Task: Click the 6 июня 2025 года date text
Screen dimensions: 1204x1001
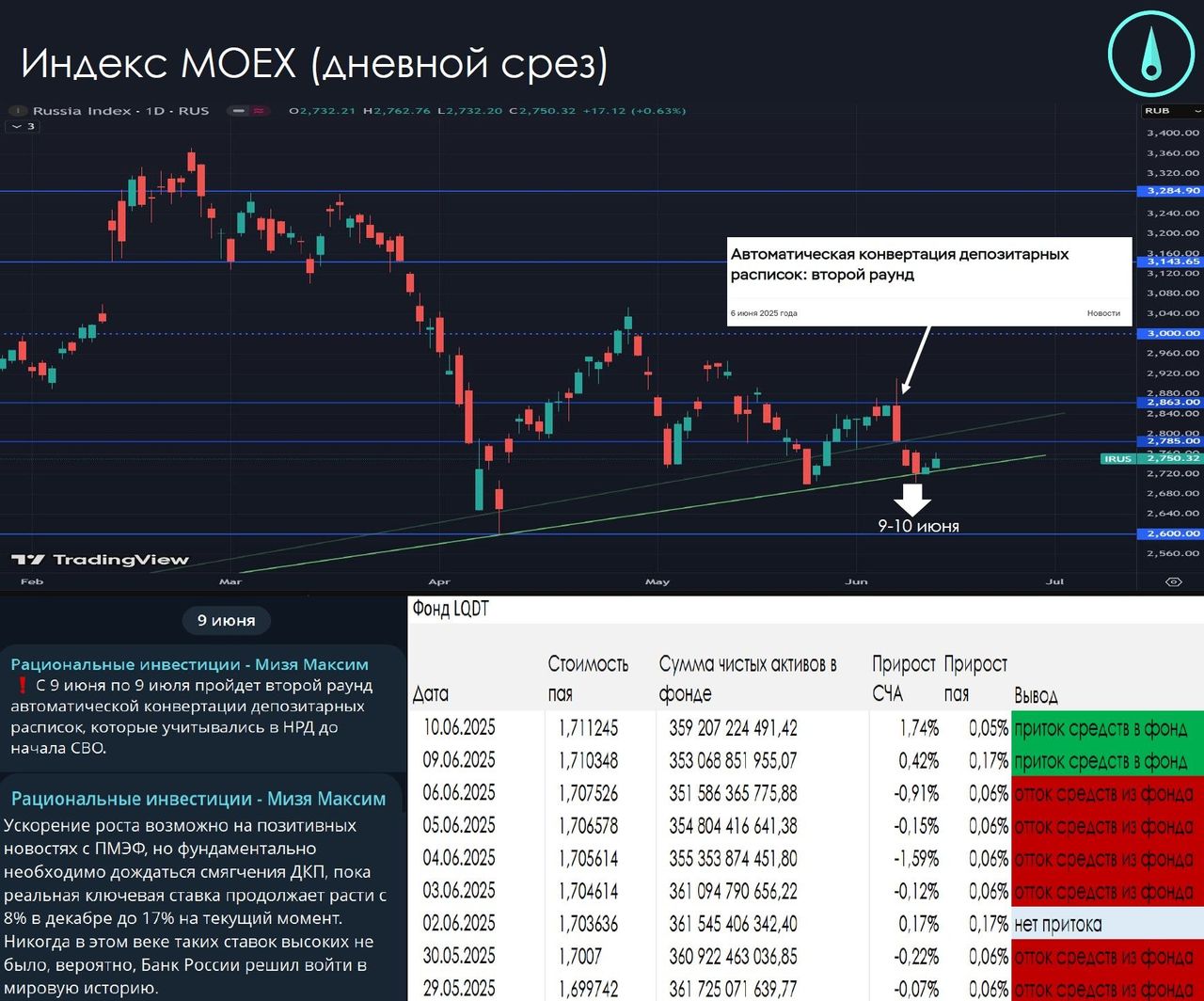Action: pos(764,313)
